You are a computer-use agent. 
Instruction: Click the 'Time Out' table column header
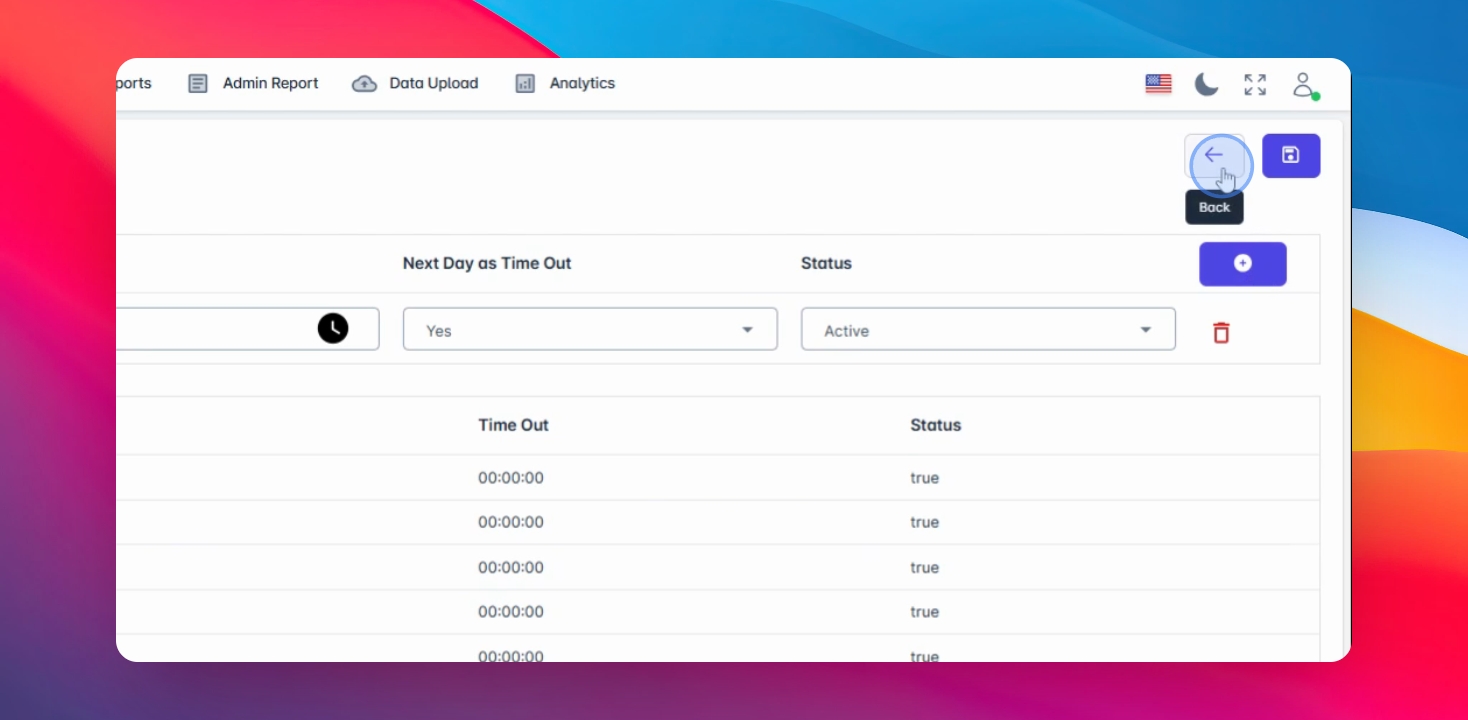point(513,425)
